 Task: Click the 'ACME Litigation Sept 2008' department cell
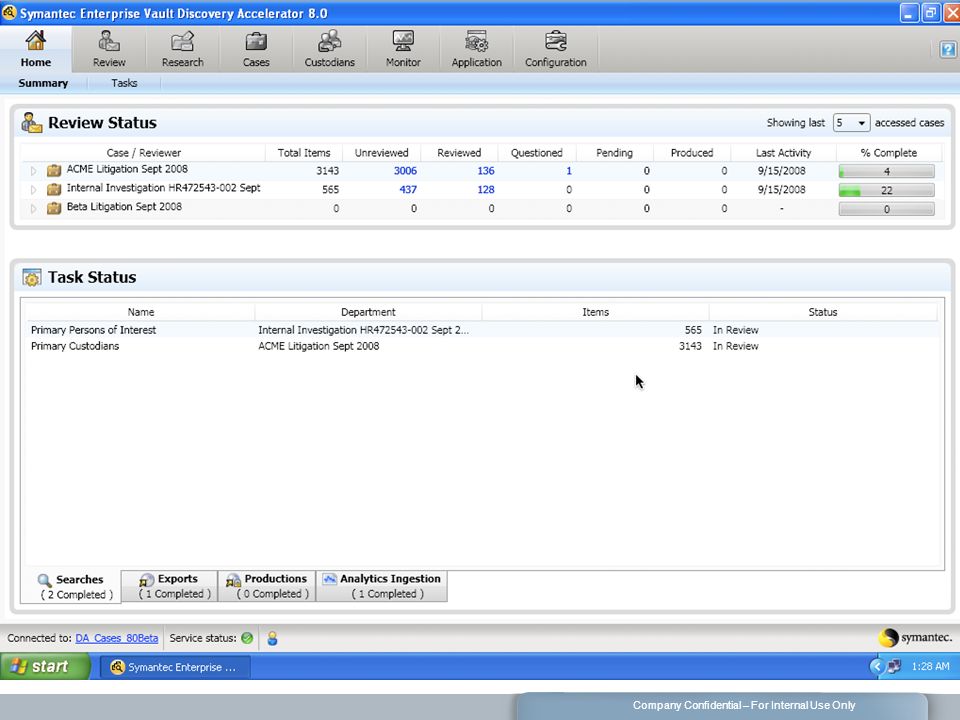coord(318,346)
